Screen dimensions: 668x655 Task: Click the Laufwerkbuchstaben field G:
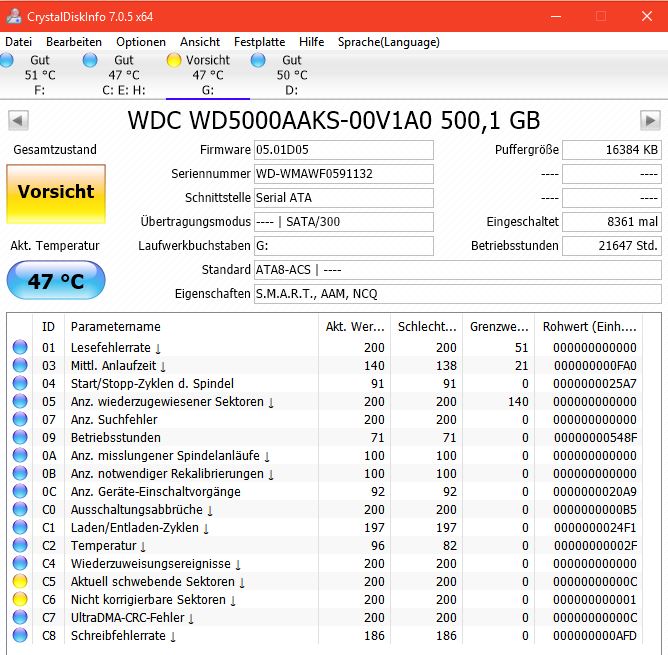pos(344,246)
